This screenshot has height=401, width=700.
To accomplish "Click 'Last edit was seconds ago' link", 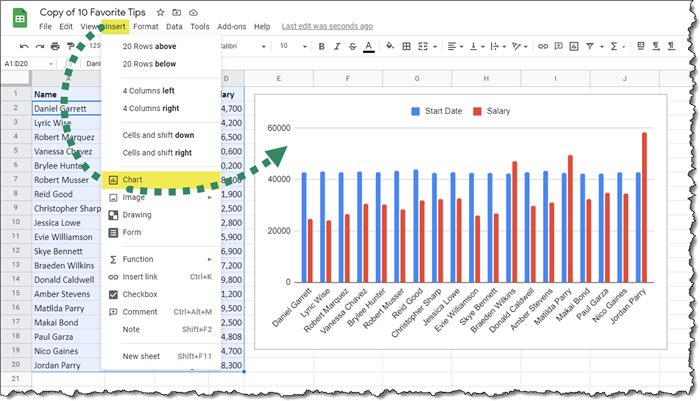I will point(327,26).
